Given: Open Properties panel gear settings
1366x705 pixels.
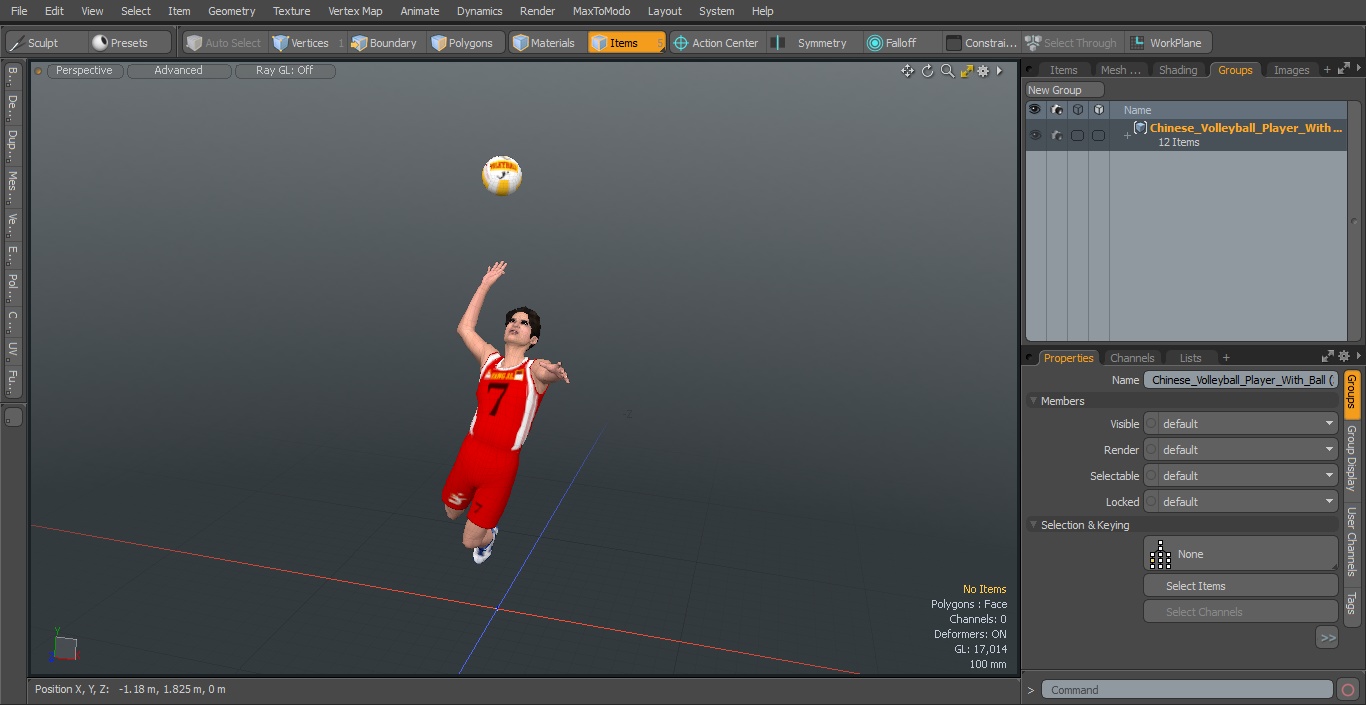Looking at the screenshot, I should [x=1344, y=357].
